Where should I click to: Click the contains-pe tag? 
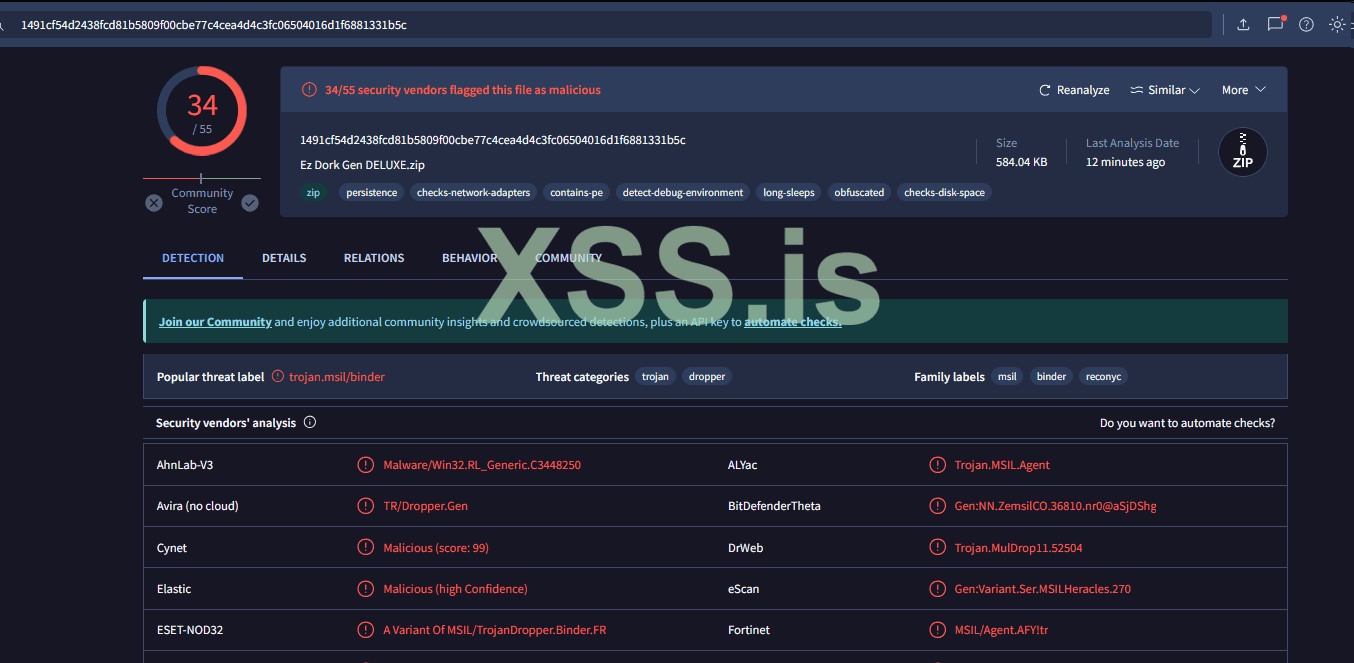pos(577,193)
